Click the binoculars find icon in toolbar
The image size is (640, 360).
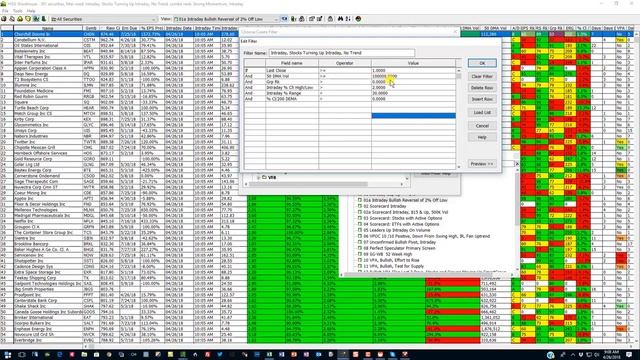340,19
